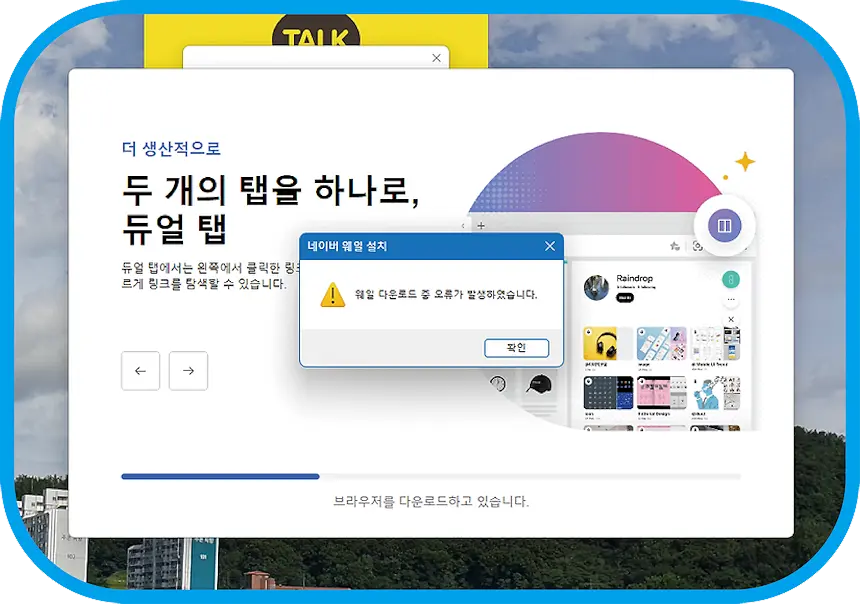
Task: Click the black cap product image
Action: click(539, 384)
